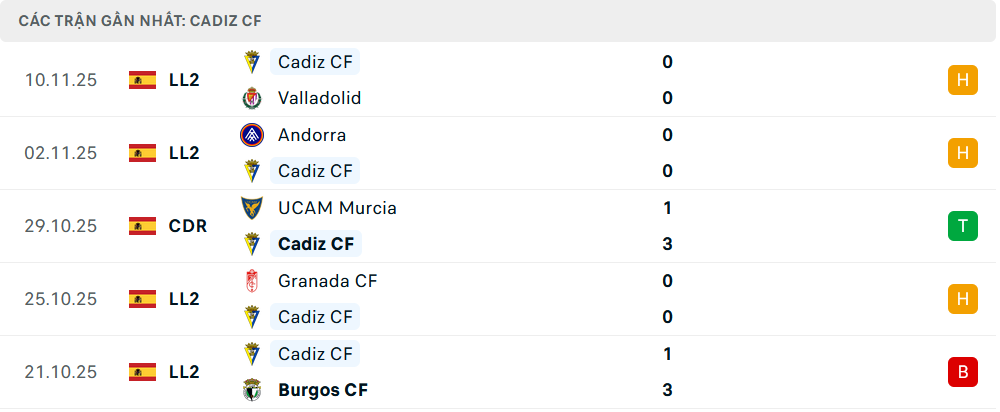Viewport: 1000px width, 412px height.
Task: Open Andorra team link
Action: pos(312,135)
